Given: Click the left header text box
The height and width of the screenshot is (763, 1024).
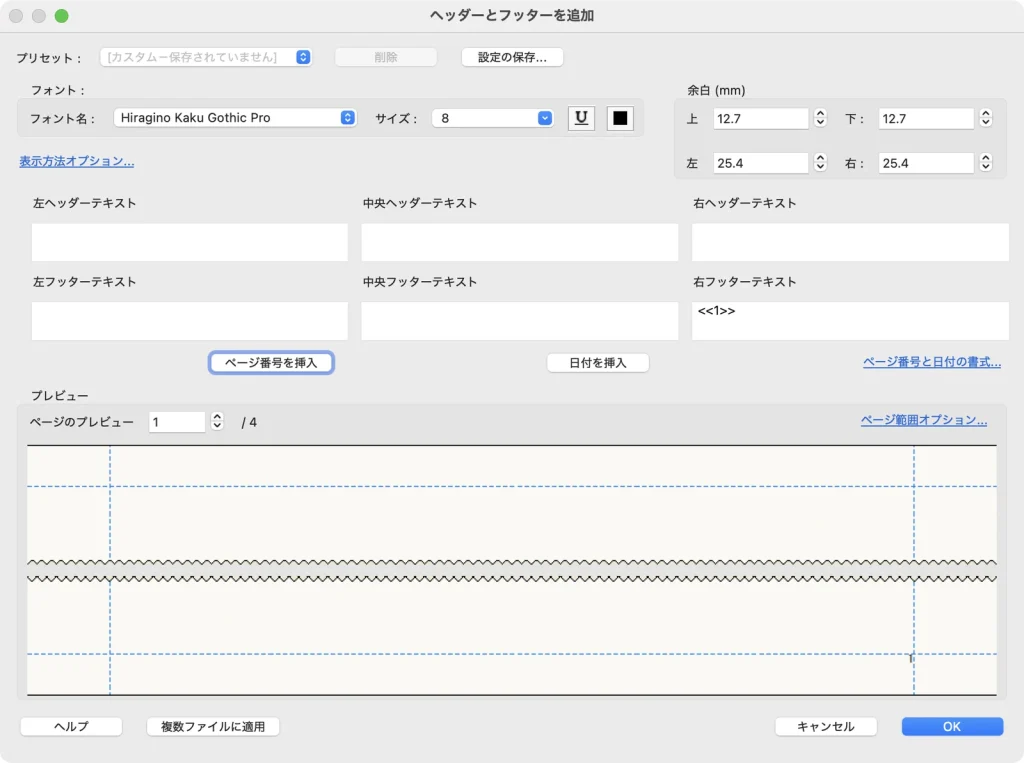Looking at the screenshot, I should point(189,242).
